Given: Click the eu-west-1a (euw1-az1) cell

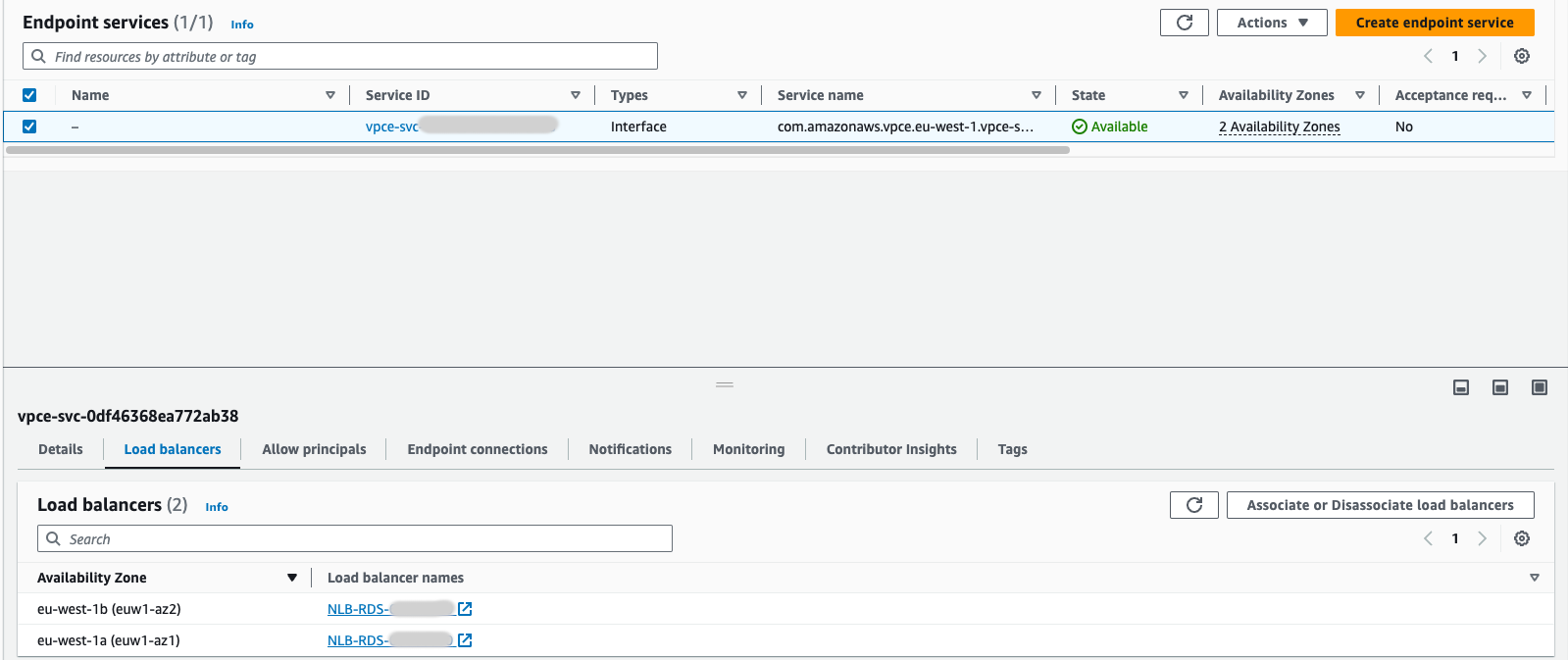Looking at the screenshot, I should (x=109, y=640).
